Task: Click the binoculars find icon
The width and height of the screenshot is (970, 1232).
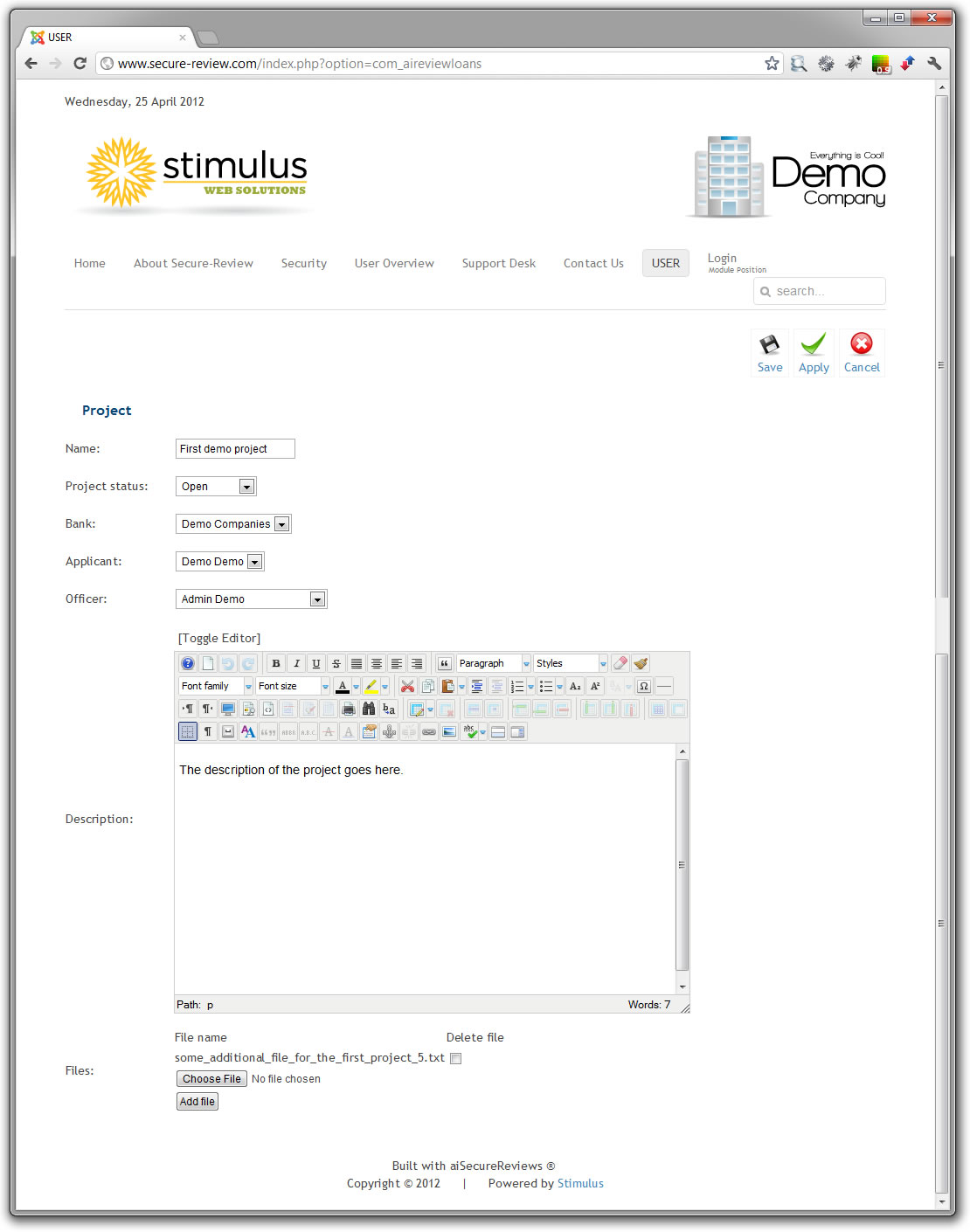Action: tap(369, 709)
